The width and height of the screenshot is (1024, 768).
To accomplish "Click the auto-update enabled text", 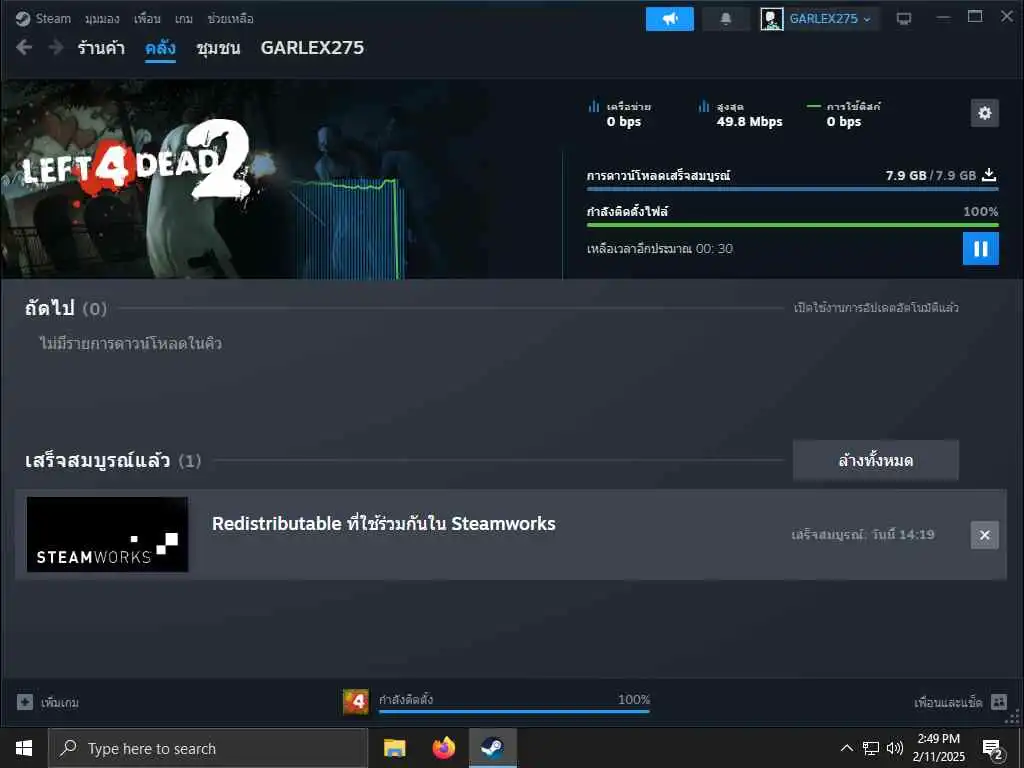I will (876, 308).
